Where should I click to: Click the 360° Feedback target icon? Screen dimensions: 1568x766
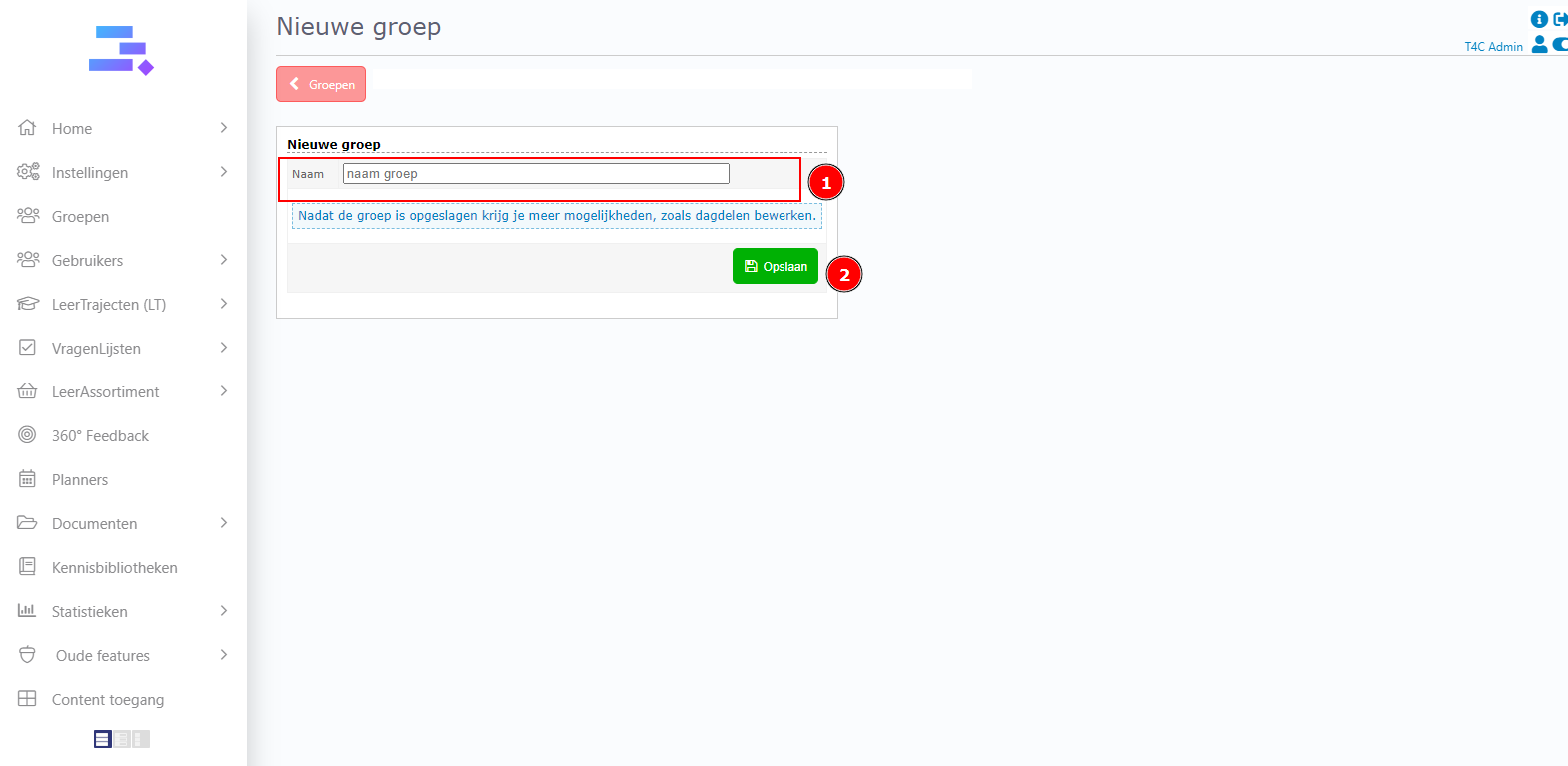coord(27,435)
